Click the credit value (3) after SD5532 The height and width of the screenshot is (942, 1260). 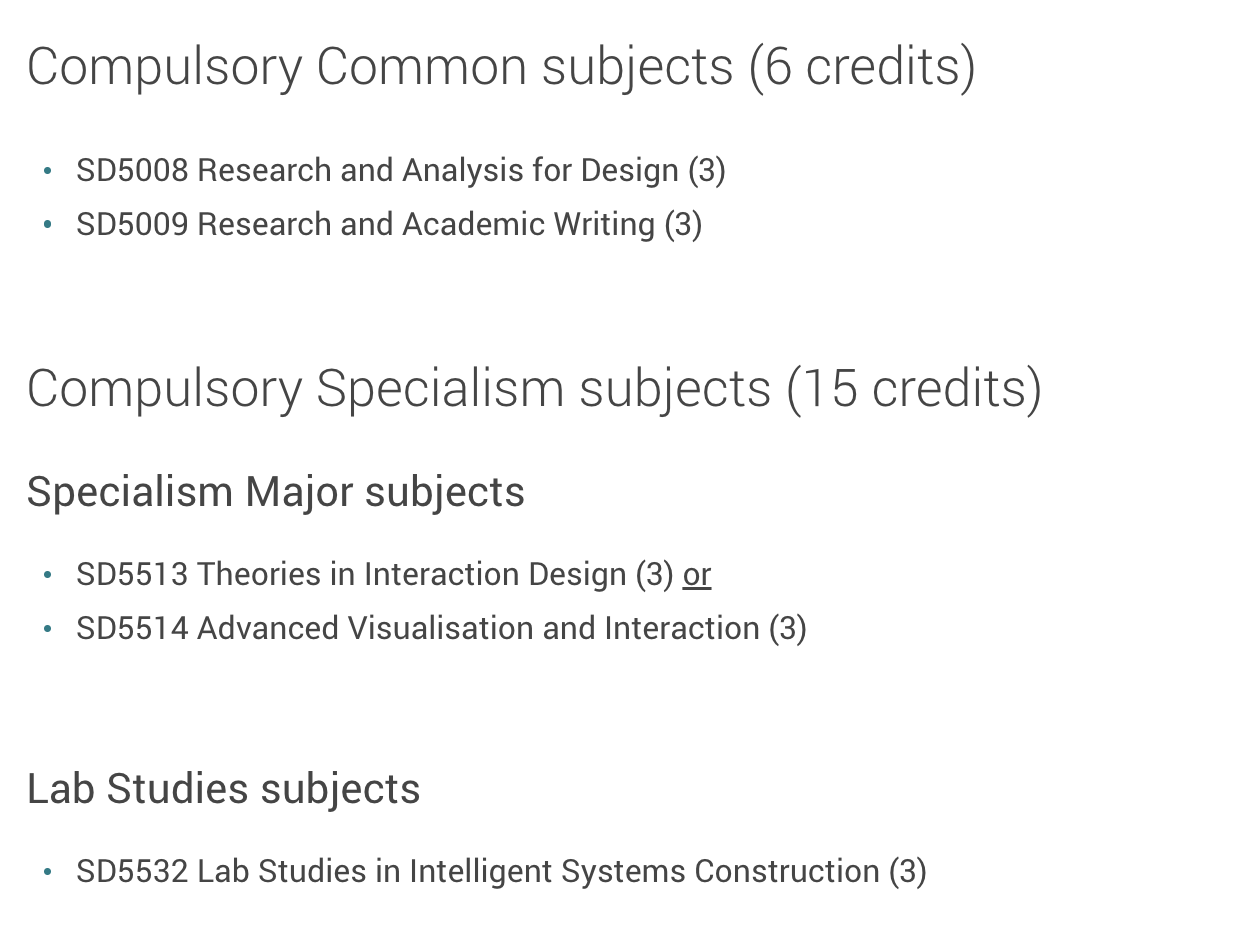point(908,872)
